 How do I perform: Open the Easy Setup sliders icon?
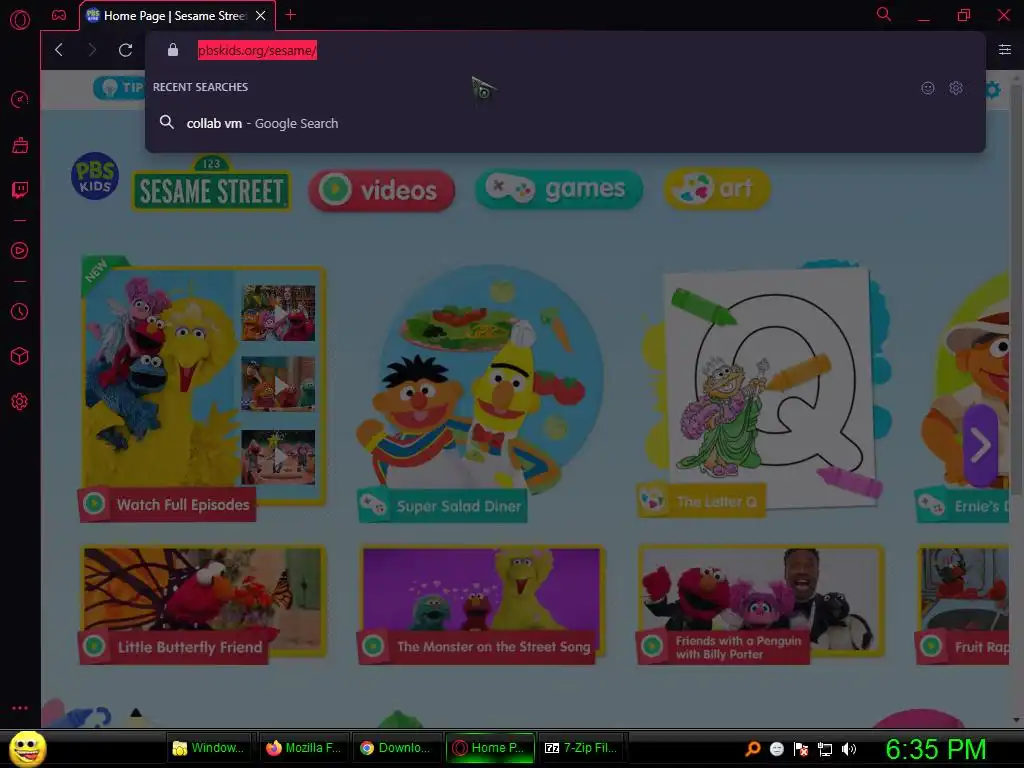click(1004, 50)
